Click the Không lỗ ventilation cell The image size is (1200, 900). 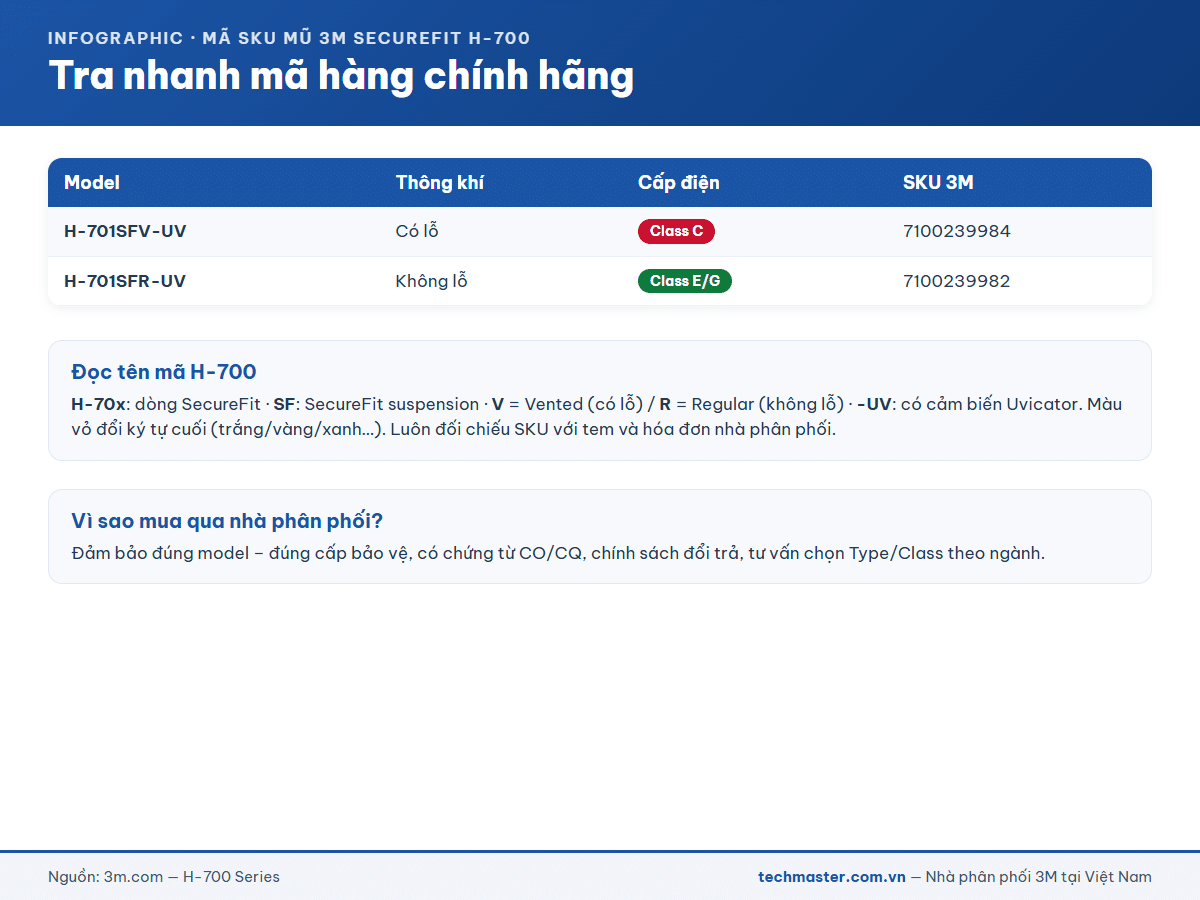[432, 281]
